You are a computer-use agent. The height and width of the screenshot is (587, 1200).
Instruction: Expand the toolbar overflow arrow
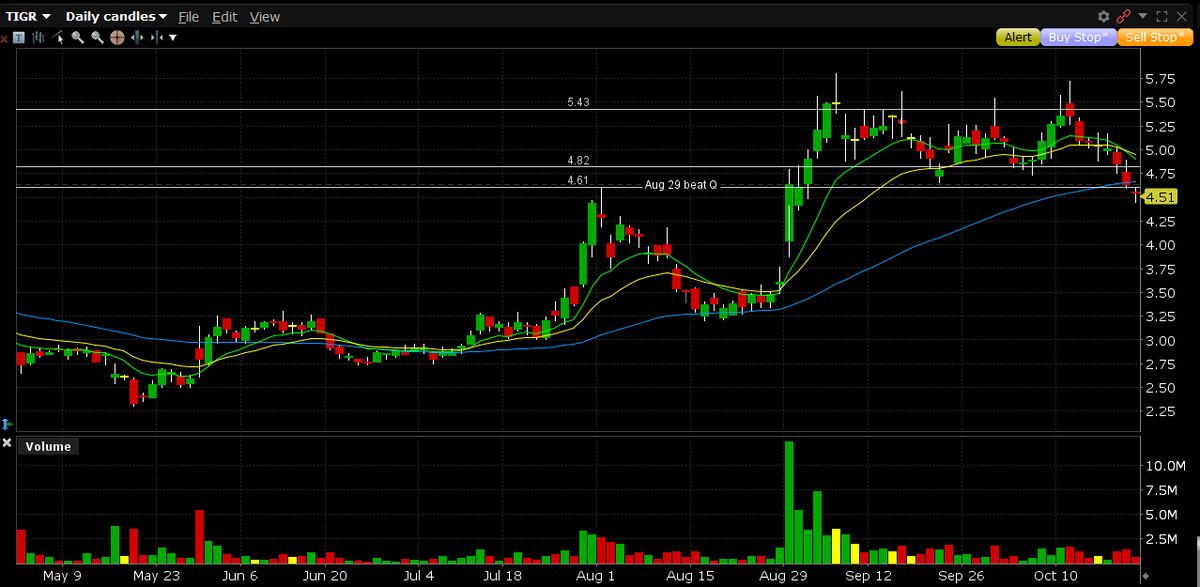(x=173, y=38)
